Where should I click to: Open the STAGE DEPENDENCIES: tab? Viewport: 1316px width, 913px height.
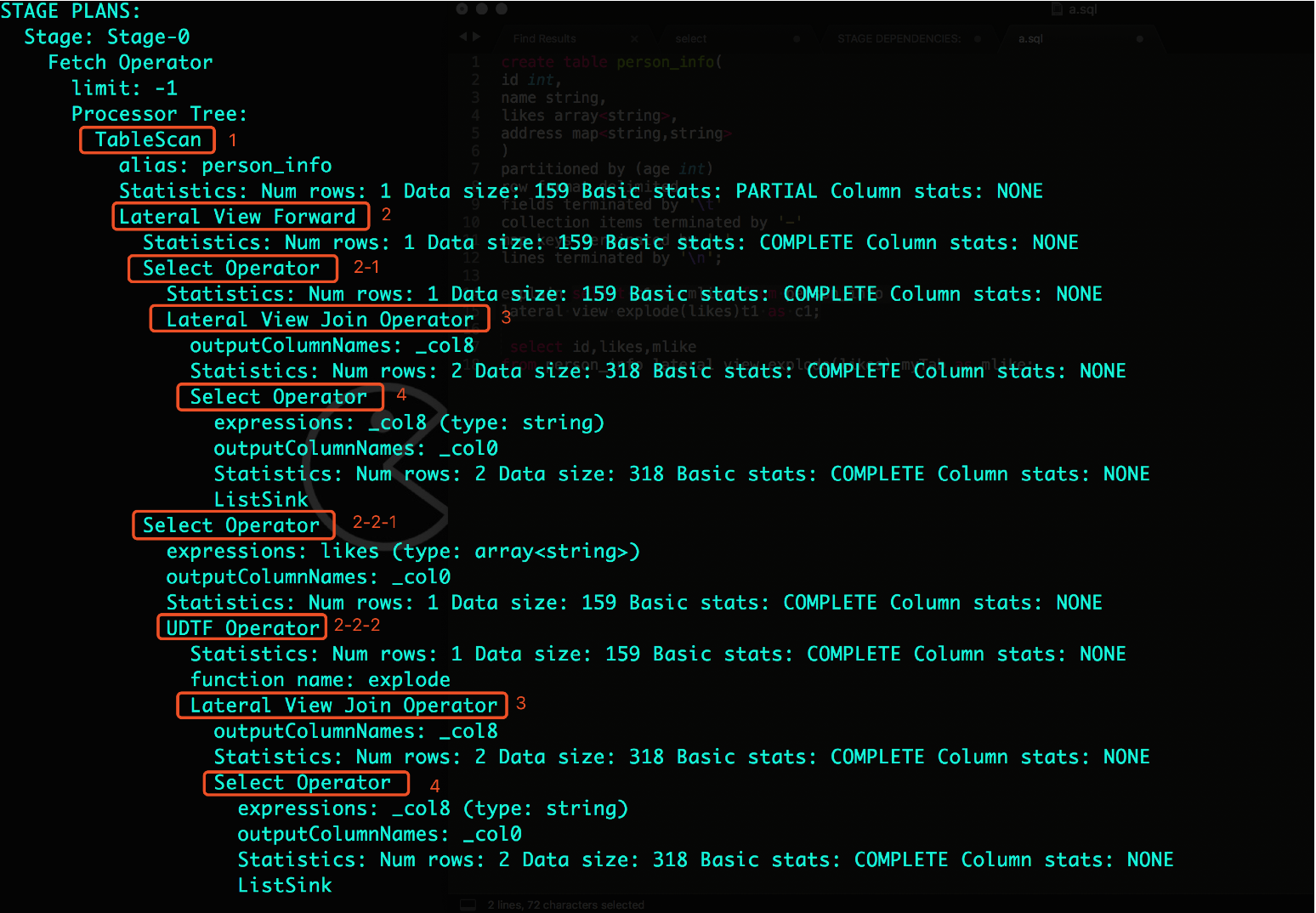point(899,39)
